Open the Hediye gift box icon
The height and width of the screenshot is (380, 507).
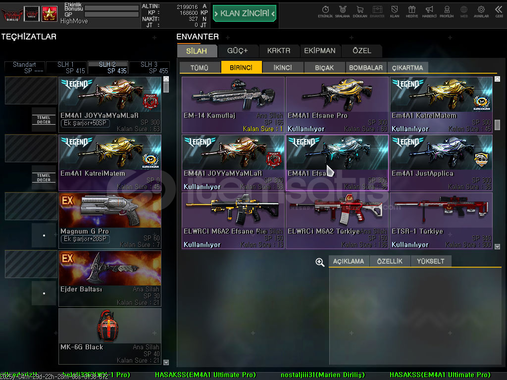[412, 11]
